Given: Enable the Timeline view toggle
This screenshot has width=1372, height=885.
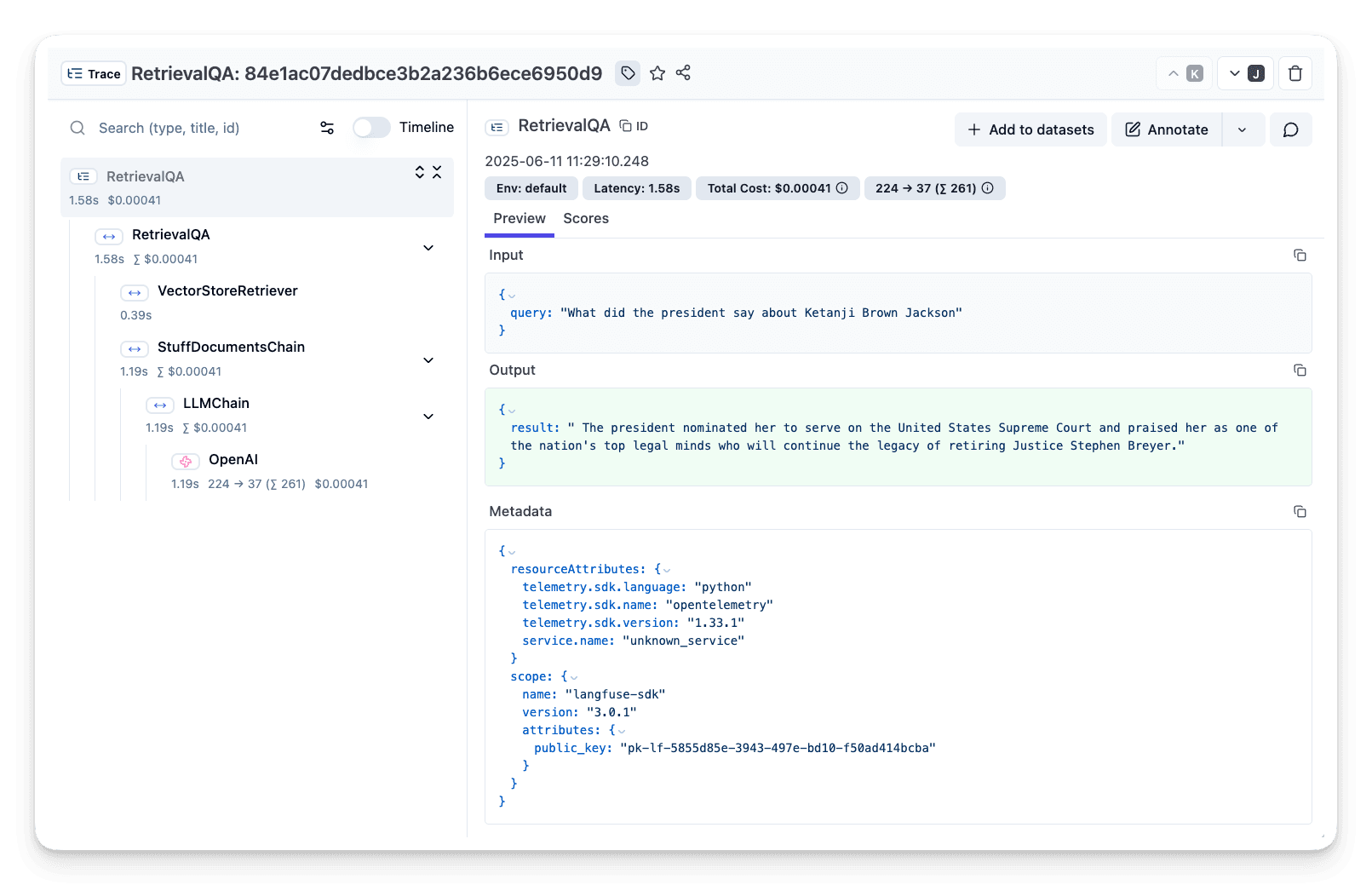Looking at the screenshot, I should coord(371,127).
